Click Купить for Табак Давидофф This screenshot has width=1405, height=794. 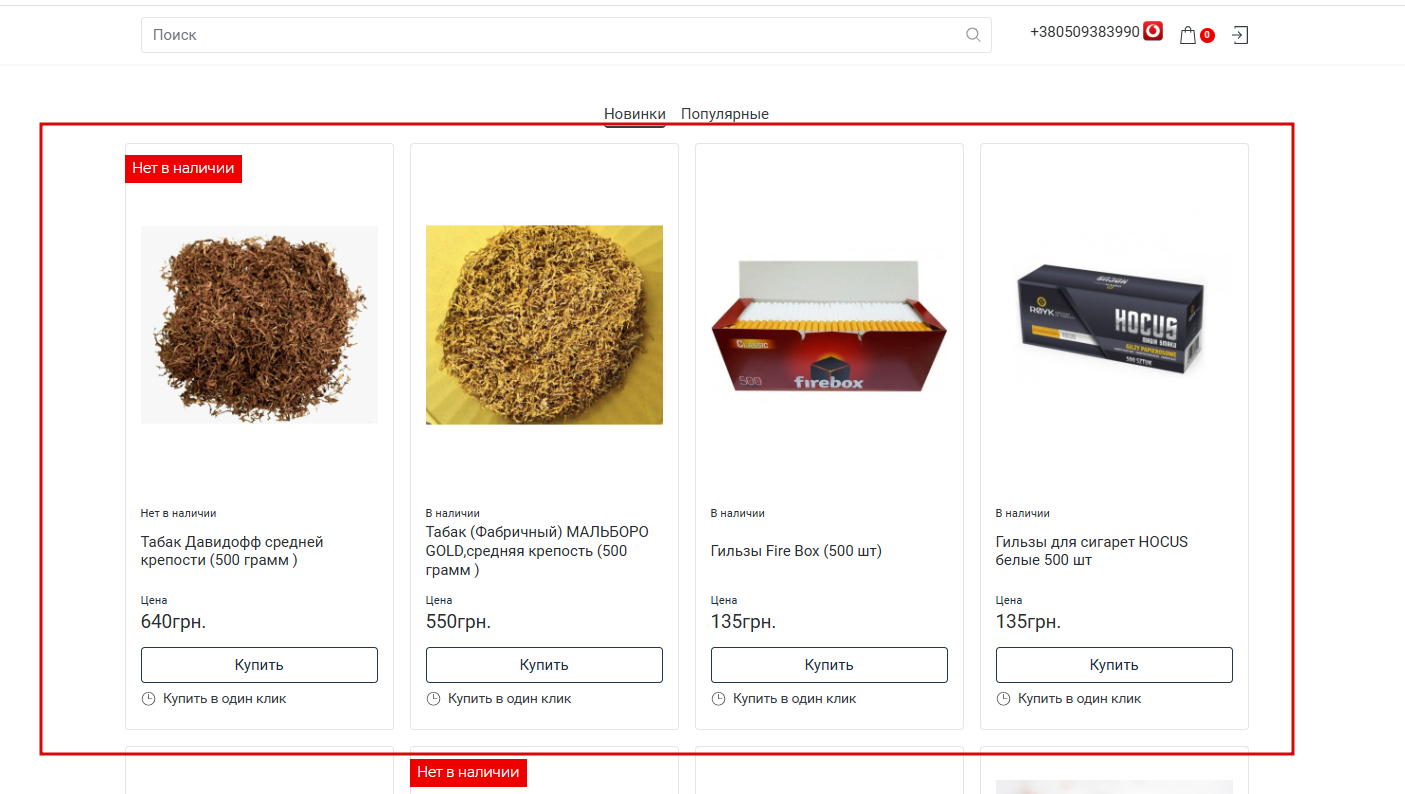(259, 665)
